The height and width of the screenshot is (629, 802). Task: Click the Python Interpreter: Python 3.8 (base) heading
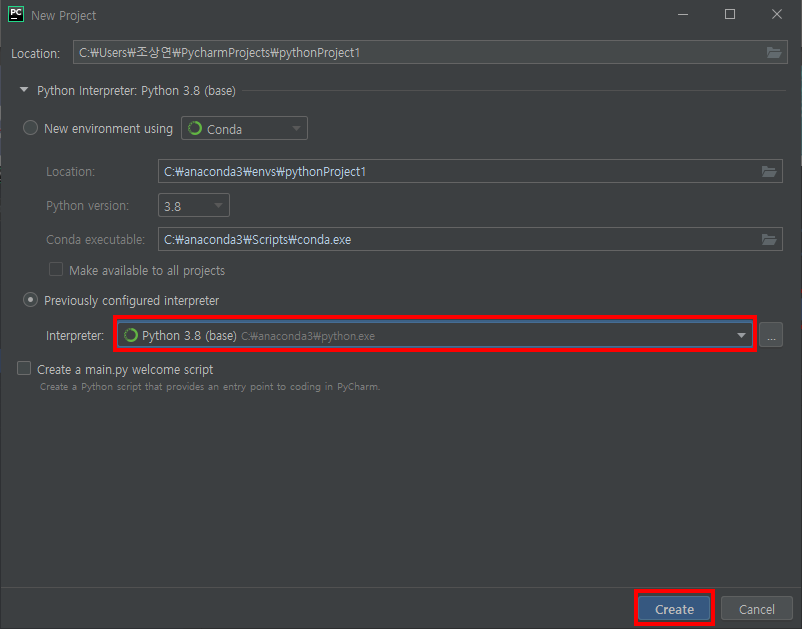click(x=136, y=91)
